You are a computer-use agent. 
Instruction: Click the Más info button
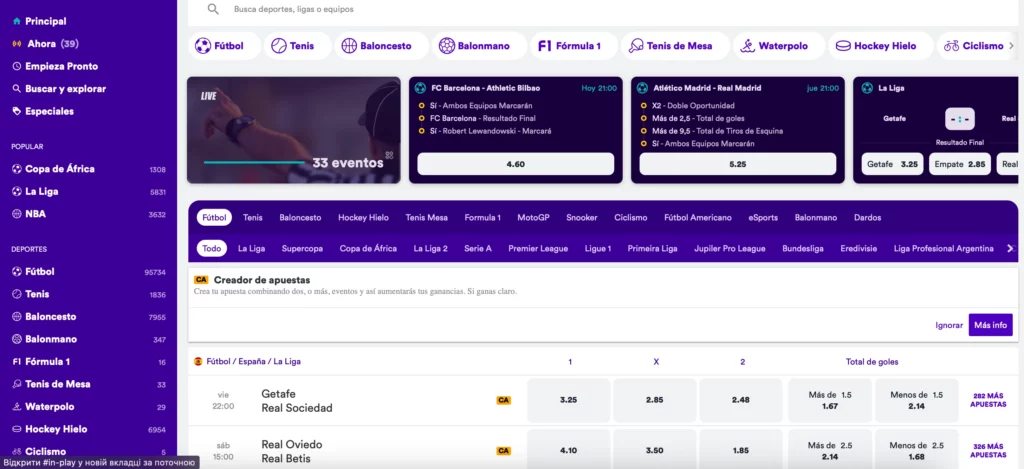pos(990,325)
